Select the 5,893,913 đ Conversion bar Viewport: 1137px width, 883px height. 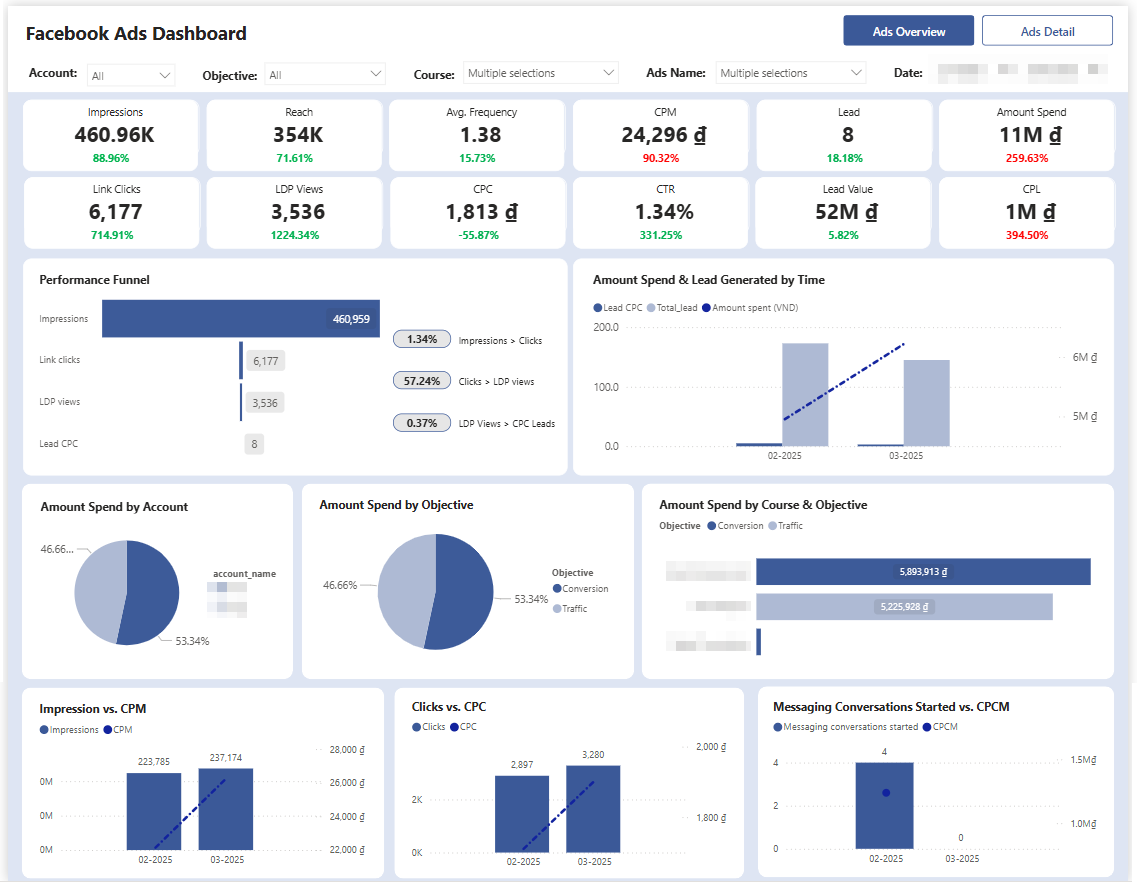[923, 571]
